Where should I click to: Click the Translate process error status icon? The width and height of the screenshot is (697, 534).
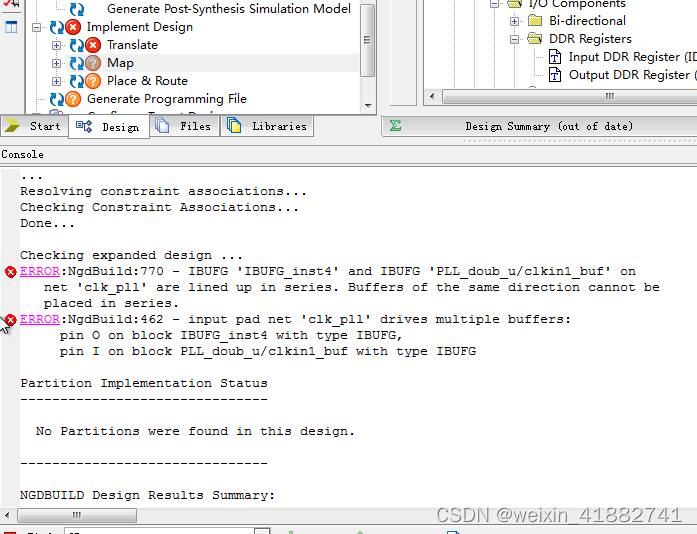pyautogui.click(x=93, y=45)
